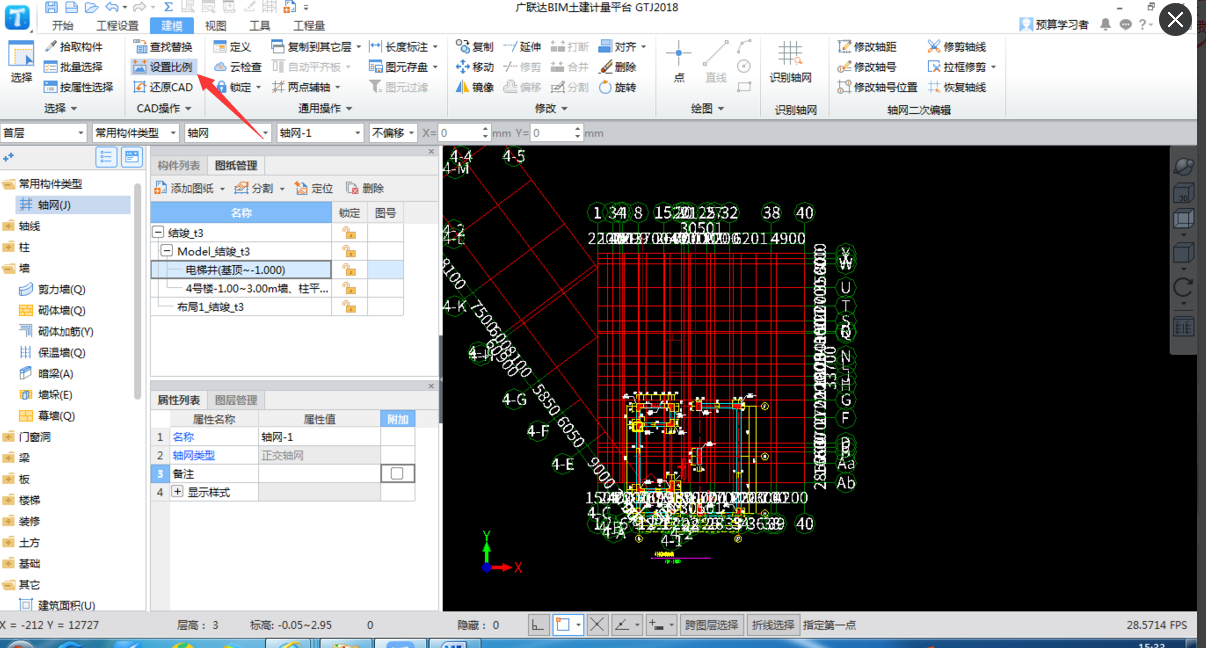Check the 备注 附加 checkbox
The image size is (1206, 648).
tap(397, 474)
